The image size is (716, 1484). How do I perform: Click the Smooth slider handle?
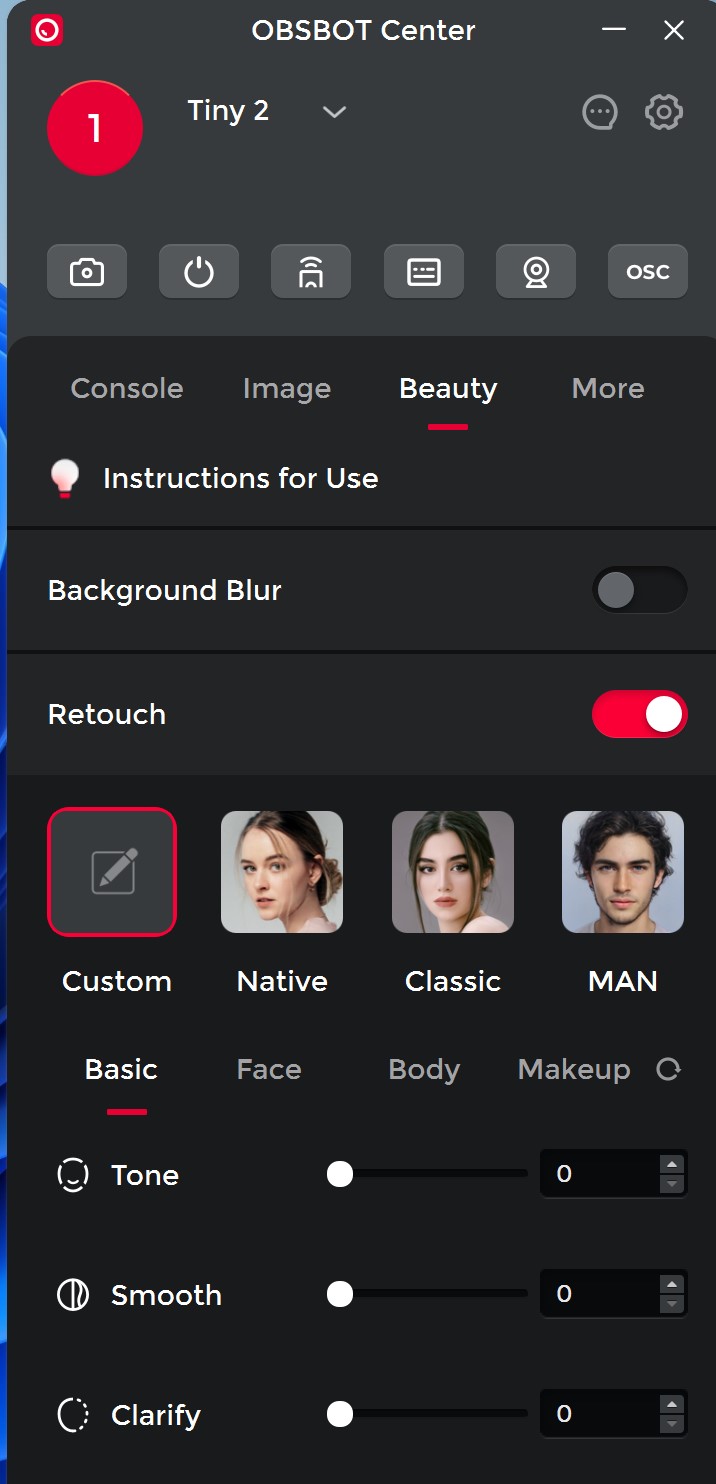tap(340, 1294)
